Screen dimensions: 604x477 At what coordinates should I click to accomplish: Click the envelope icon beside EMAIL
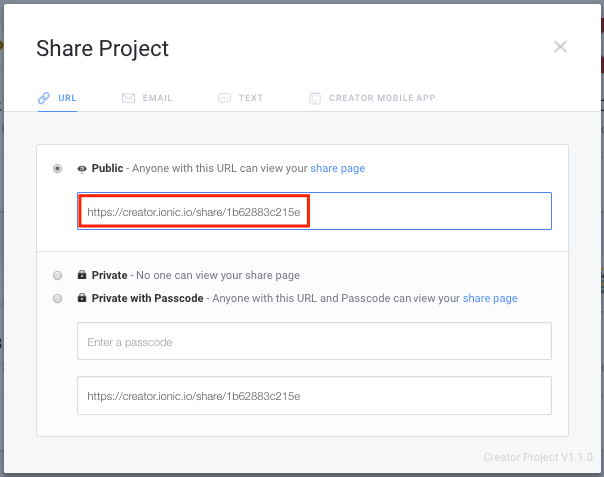[128, 98]
